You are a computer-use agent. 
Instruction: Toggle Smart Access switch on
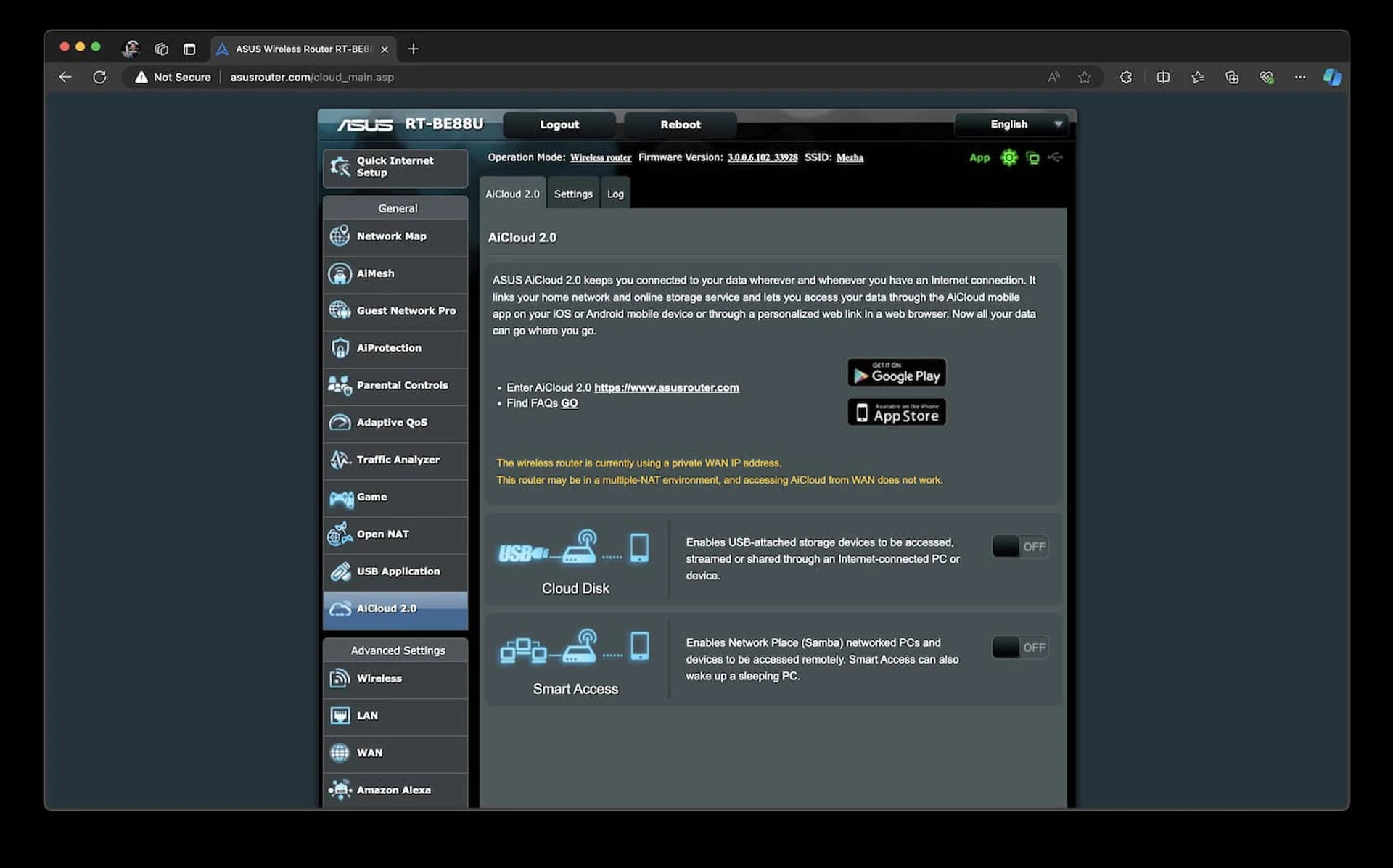pos(1019,648)
